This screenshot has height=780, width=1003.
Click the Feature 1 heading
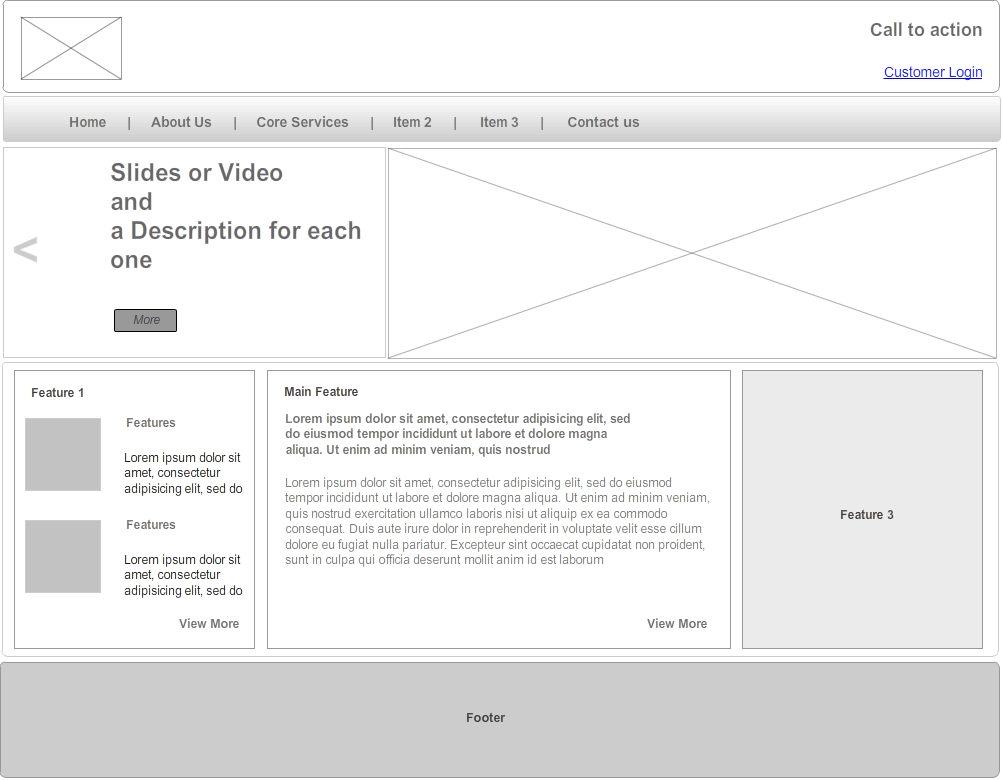click(58, 393)
